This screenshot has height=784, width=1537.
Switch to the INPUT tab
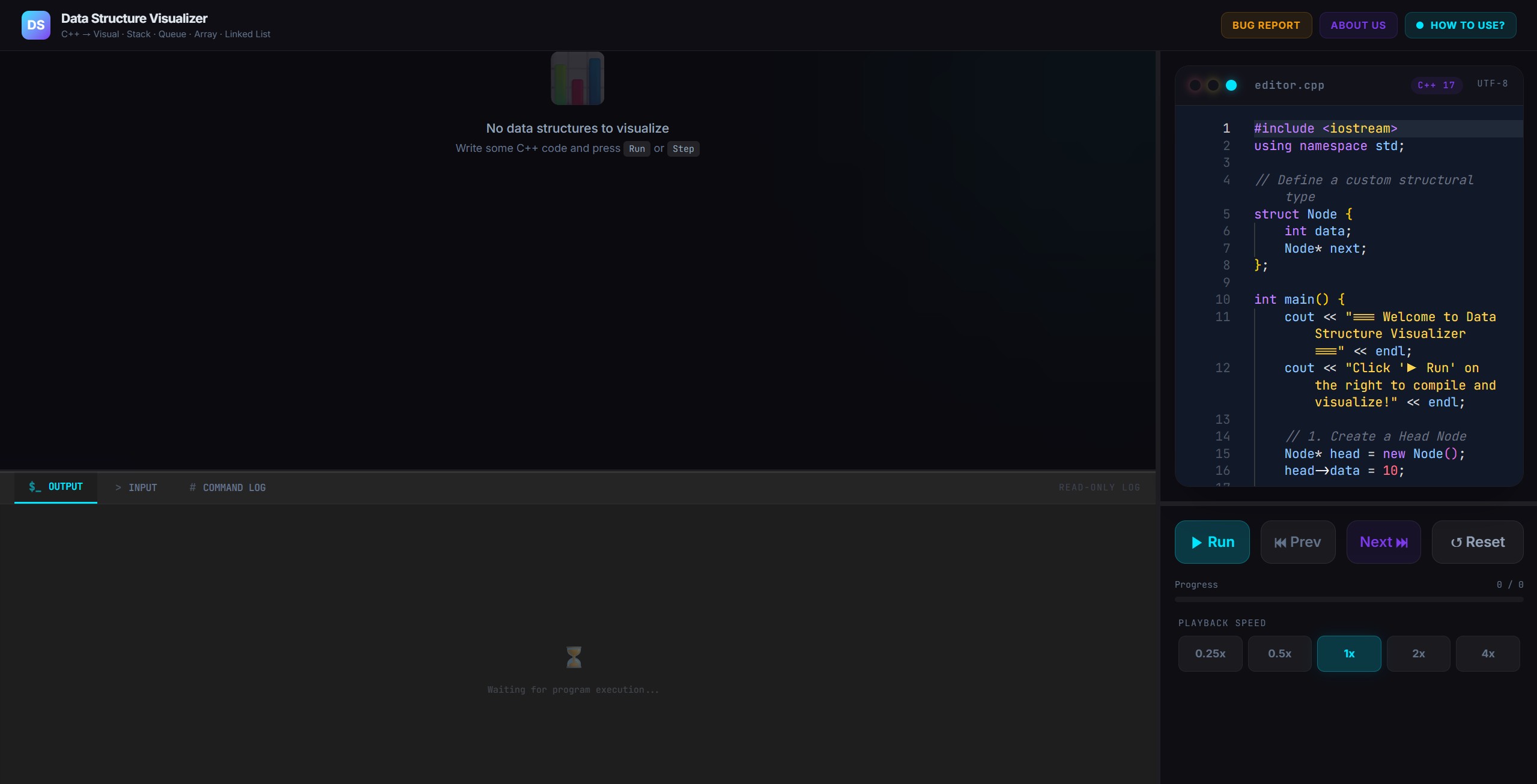point(136,487)
